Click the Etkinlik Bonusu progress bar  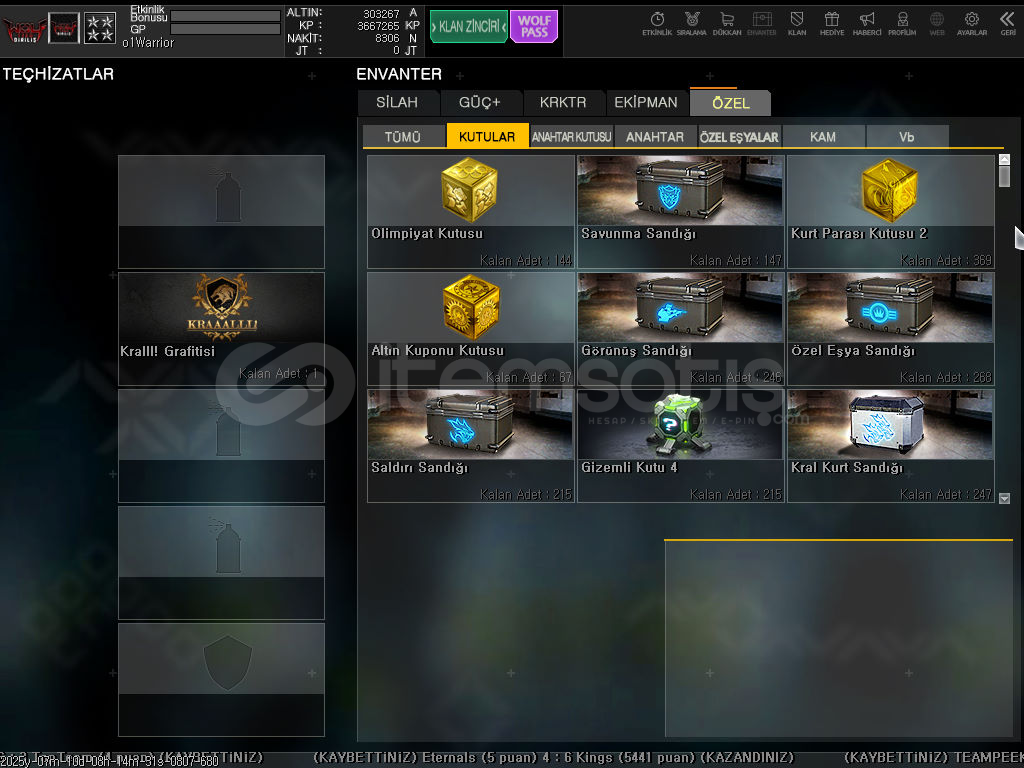point(225,15)
